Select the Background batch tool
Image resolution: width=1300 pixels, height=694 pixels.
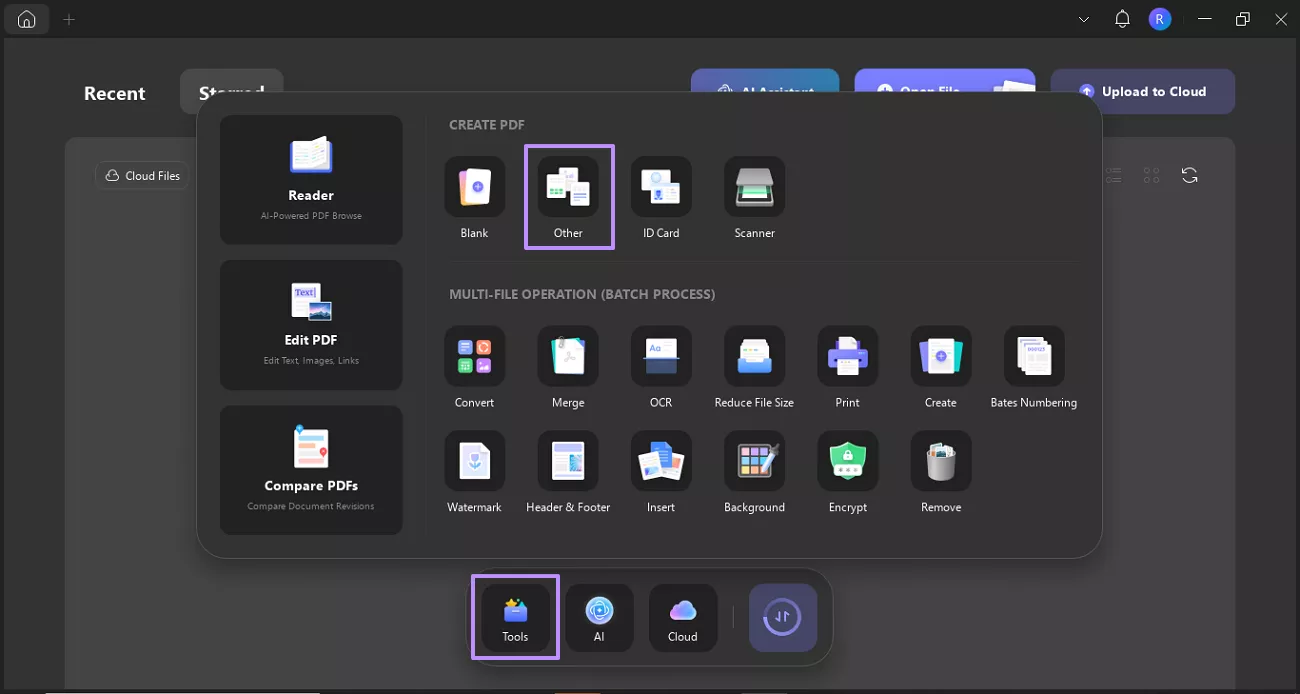pyautogui.click(x=754, y=472)
